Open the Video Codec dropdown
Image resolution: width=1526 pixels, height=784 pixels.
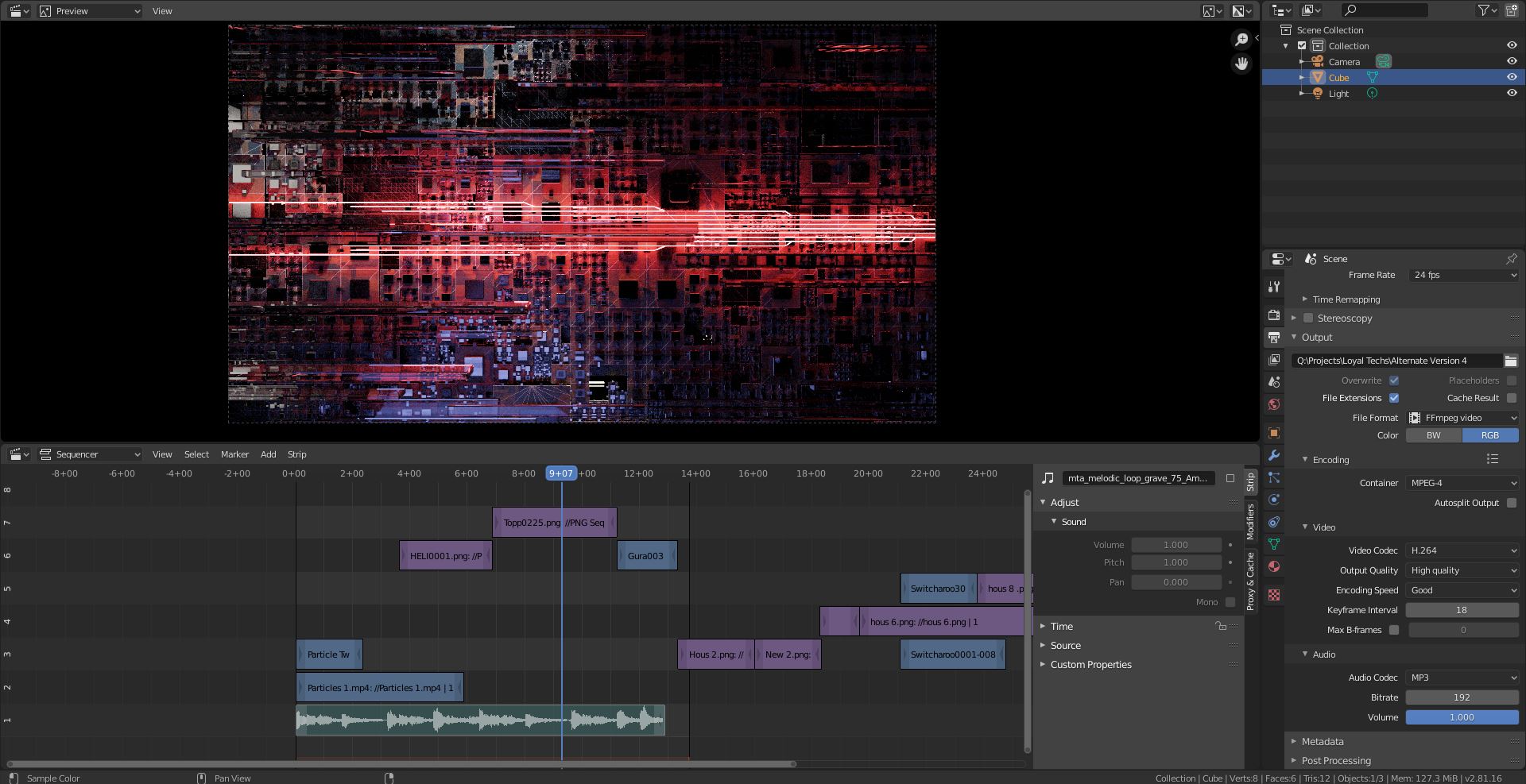(x=1462, y=550)
